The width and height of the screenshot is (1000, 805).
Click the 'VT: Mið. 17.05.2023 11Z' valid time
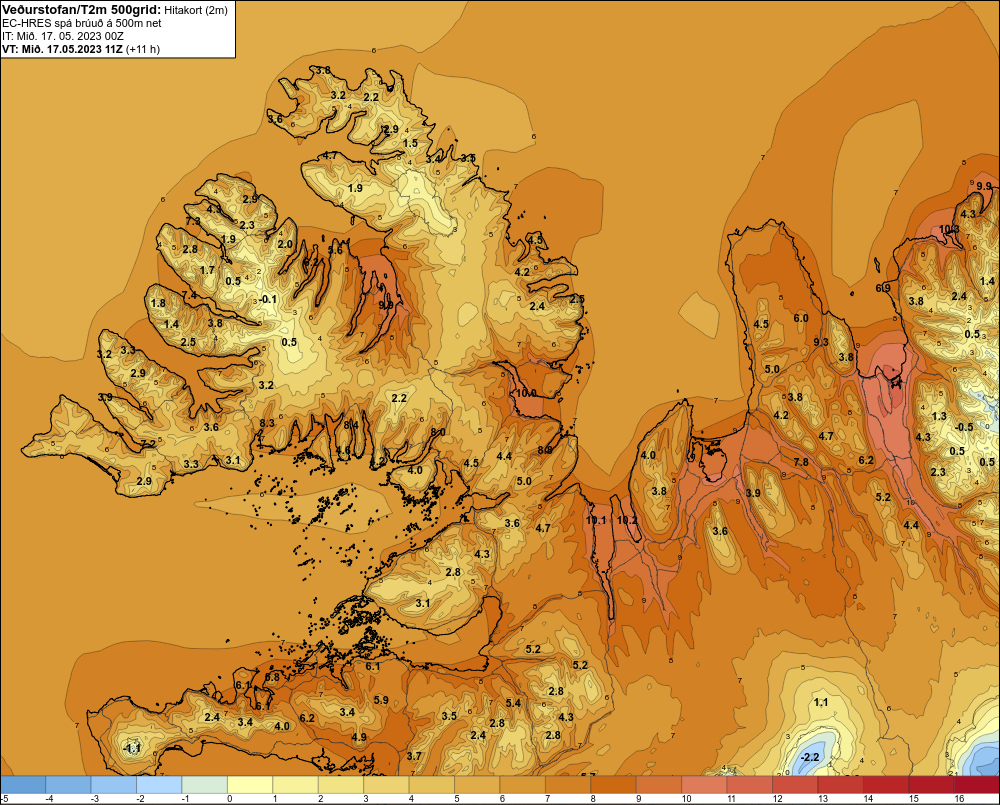click(62, 49)
